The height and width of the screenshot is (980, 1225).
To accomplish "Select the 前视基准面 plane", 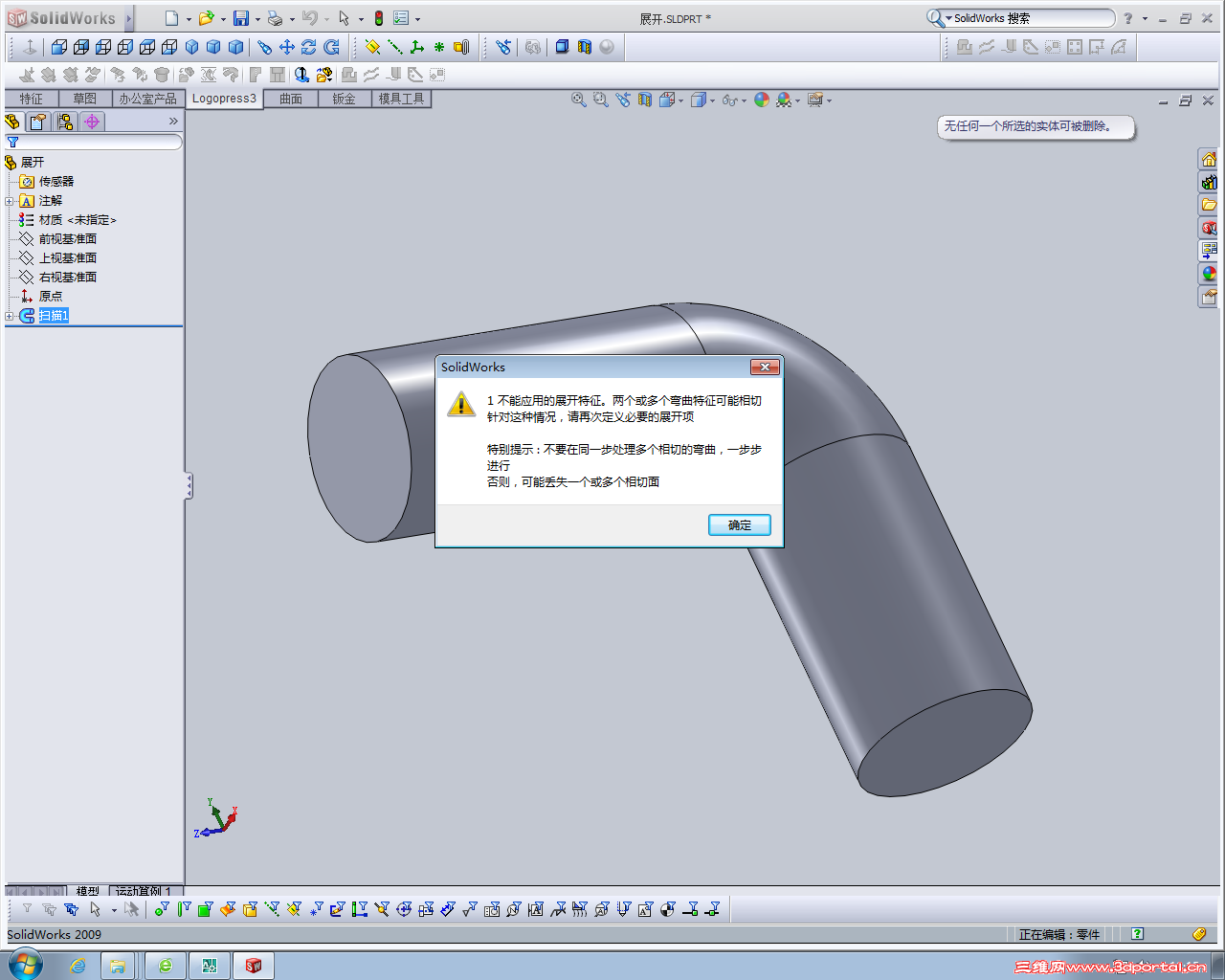I will coord(68,239).
